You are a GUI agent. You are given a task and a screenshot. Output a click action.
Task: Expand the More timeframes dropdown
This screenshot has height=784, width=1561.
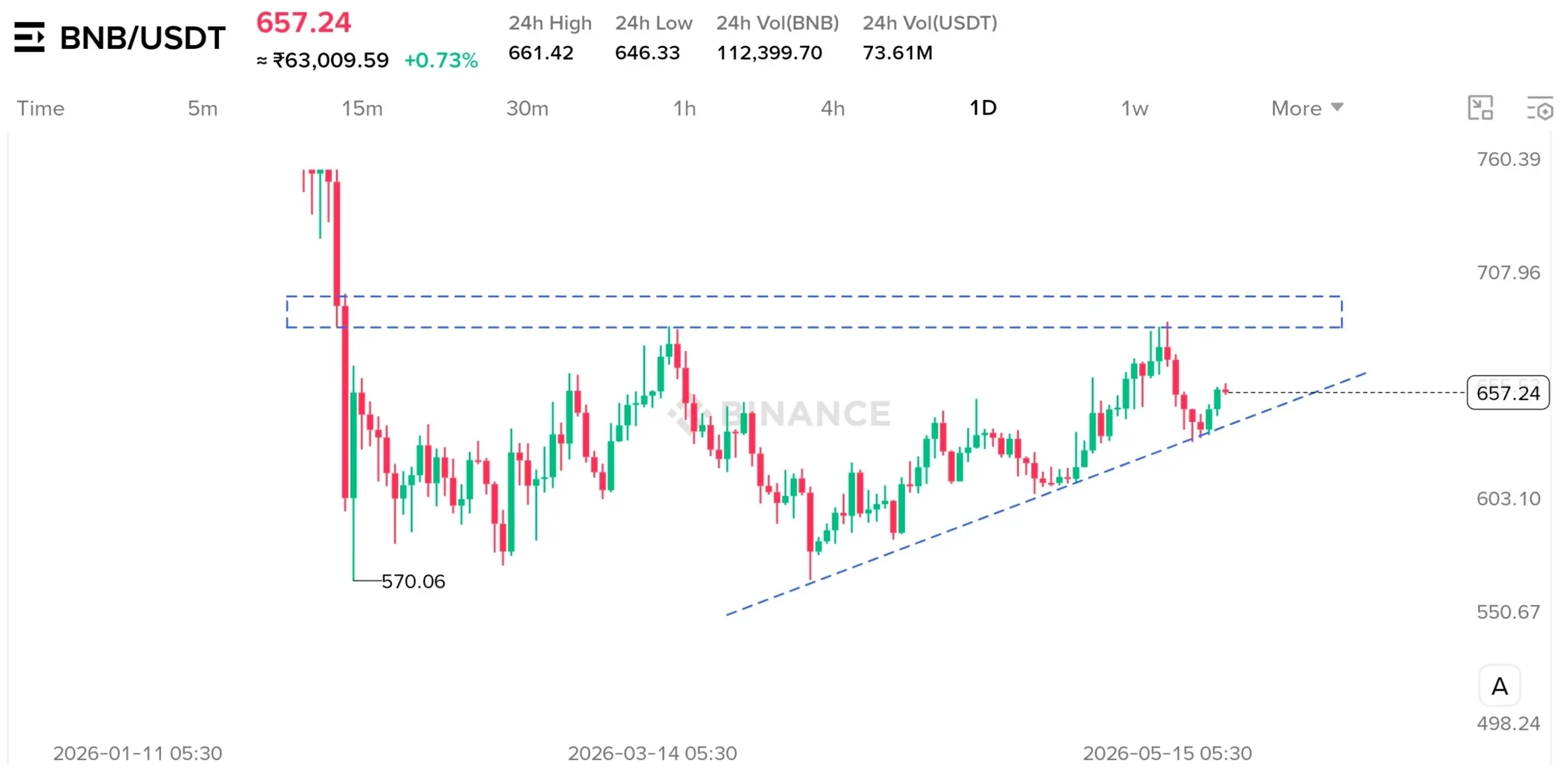click(1307, 108)
